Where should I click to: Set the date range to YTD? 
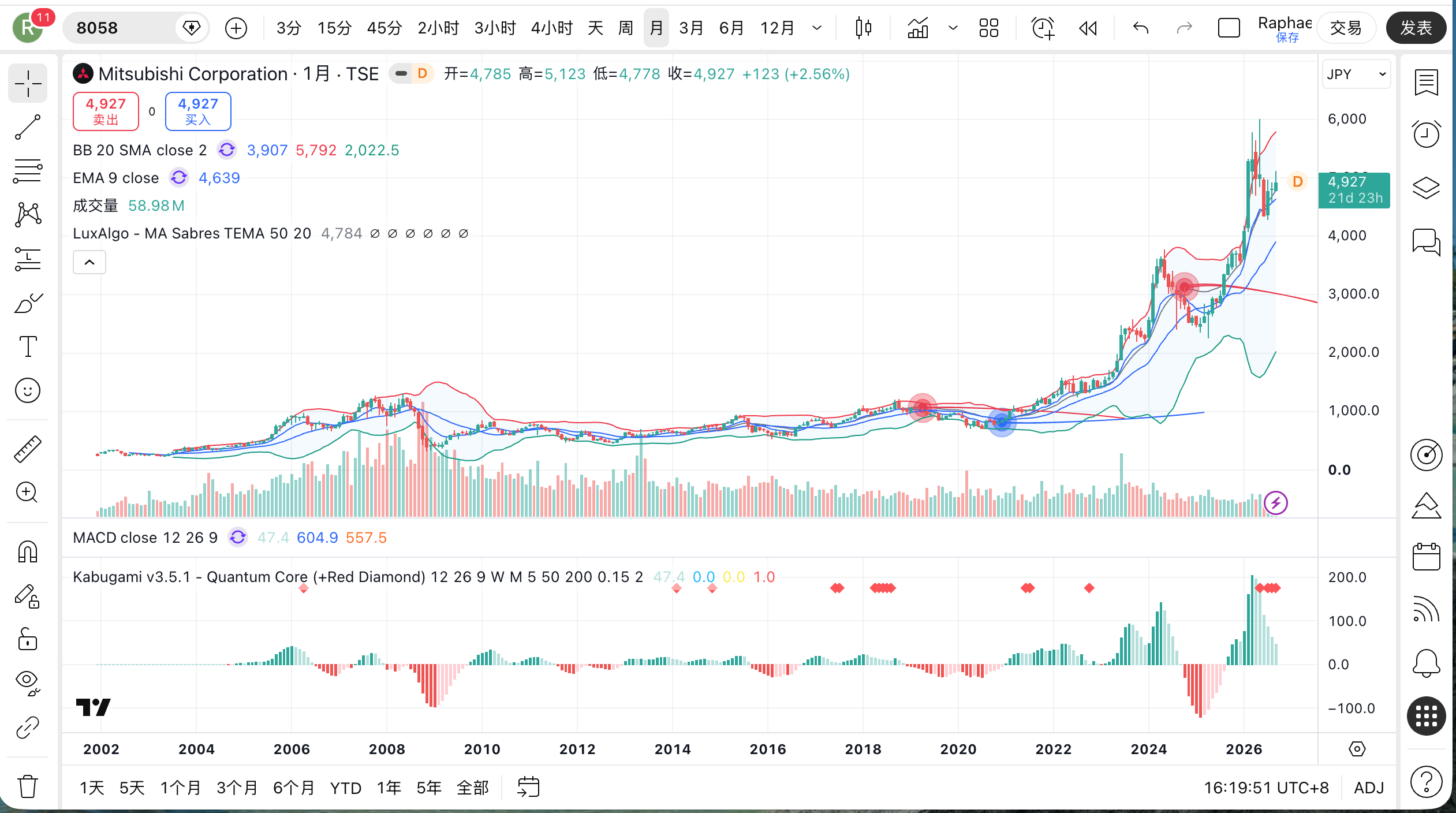tap(346, 788)
